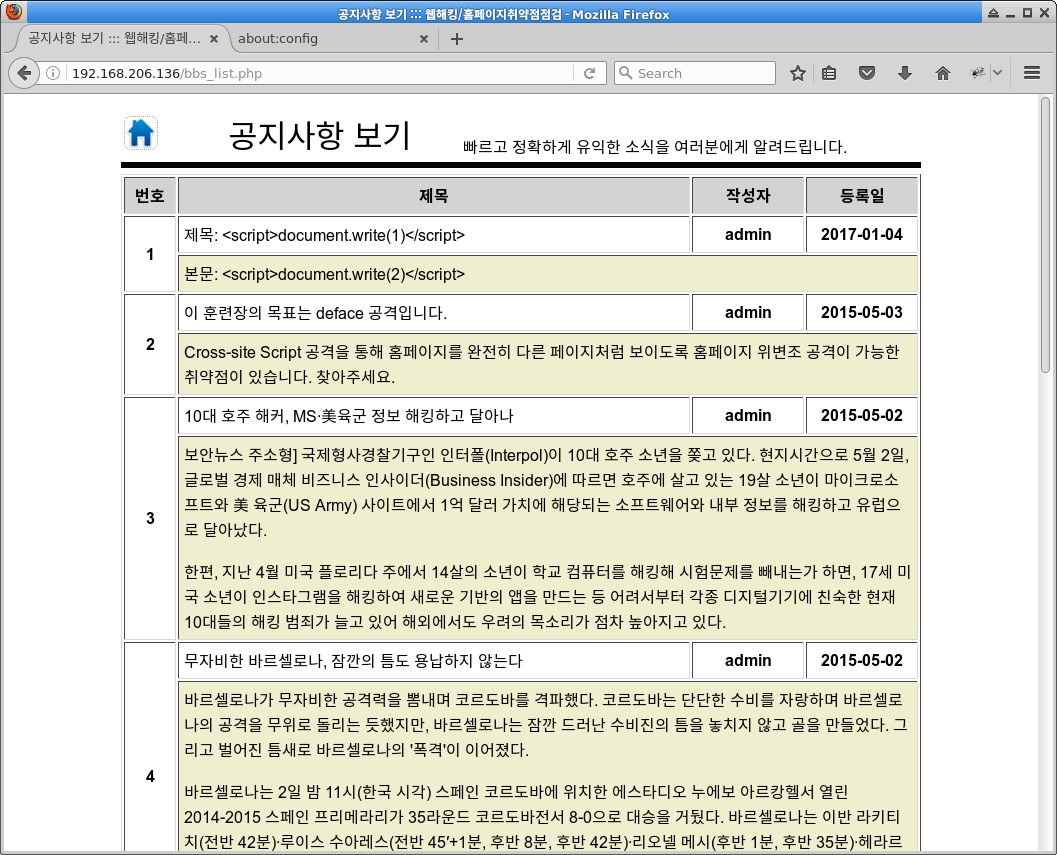
Task: Click the vertical page scrollbar thumb
Action: [x=1045, y=235]
